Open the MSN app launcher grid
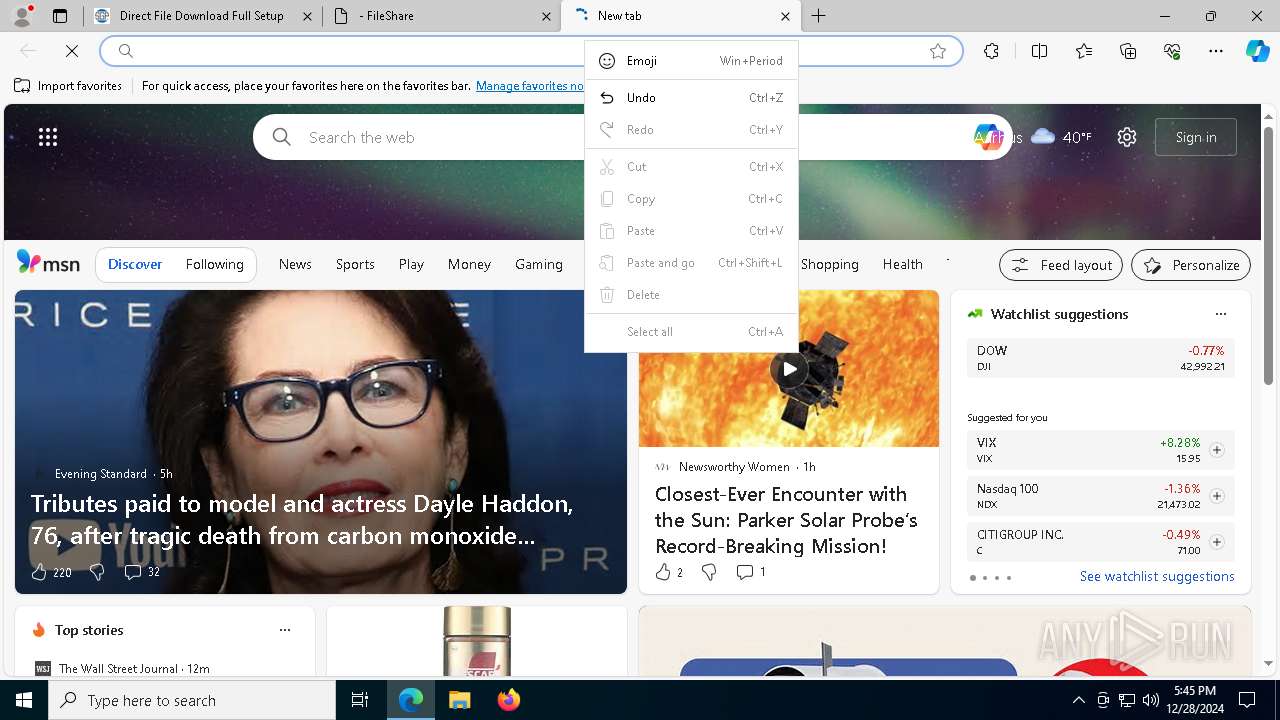The width and height of the screenshot is (1280, 720). tap(48, 137)
